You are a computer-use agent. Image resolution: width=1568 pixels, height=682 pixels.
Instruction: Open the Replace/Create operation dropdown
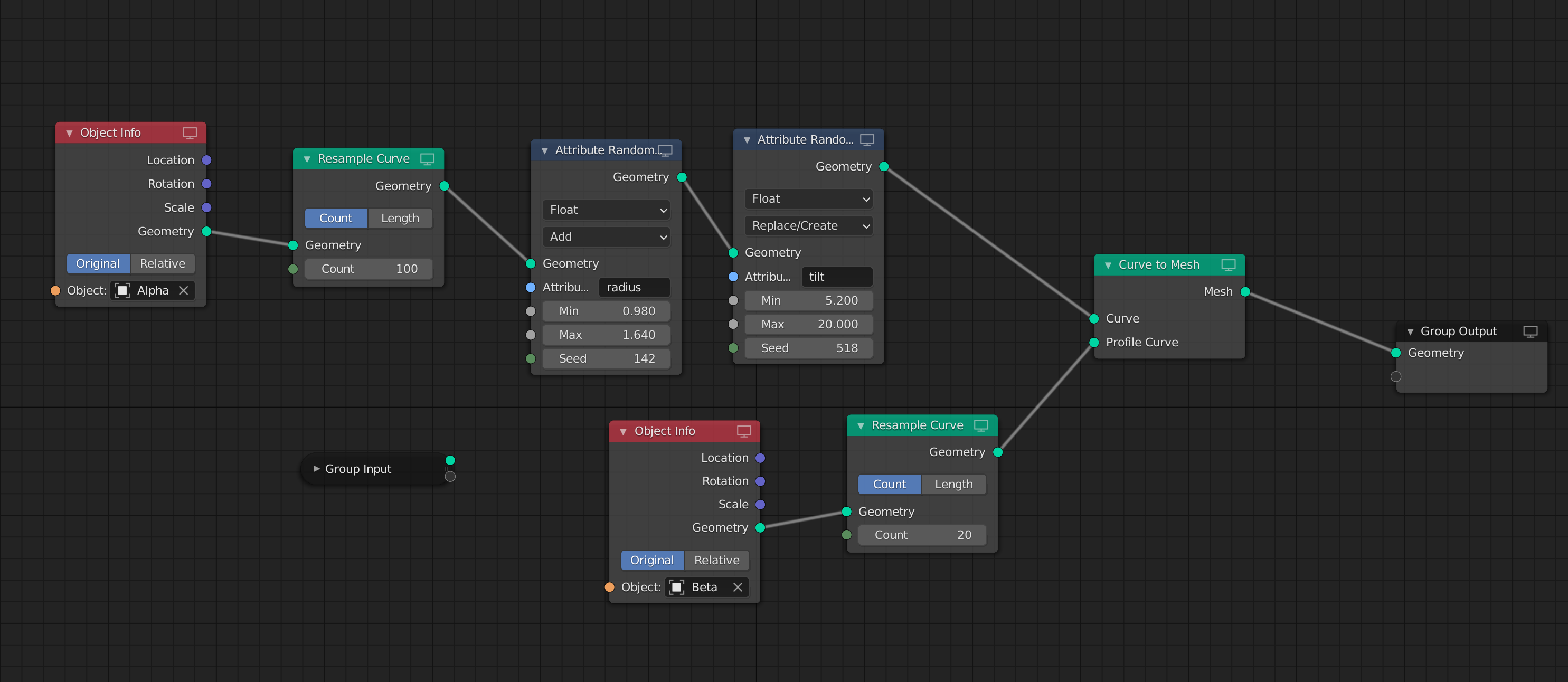coord(808,226)
